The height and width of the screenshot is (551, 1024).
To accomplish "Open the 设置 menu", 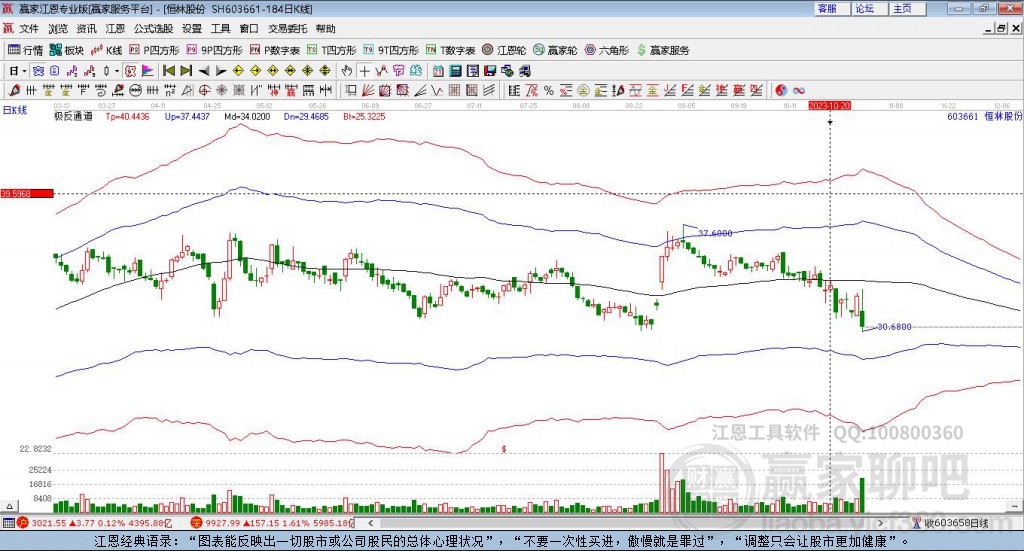I will tap(192, 29).
